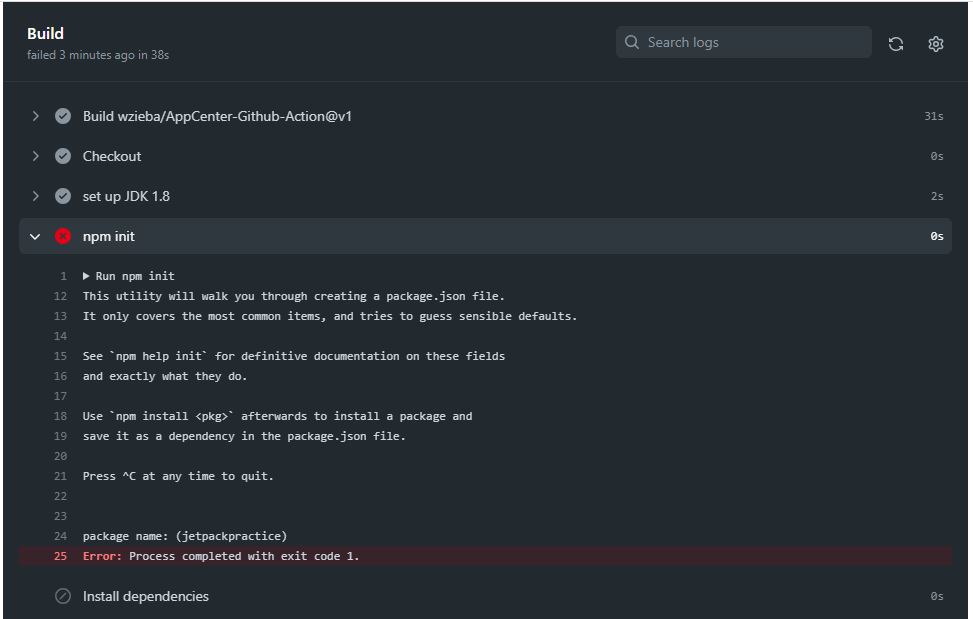Open the Install dependencies step

(x=146, y=596)
